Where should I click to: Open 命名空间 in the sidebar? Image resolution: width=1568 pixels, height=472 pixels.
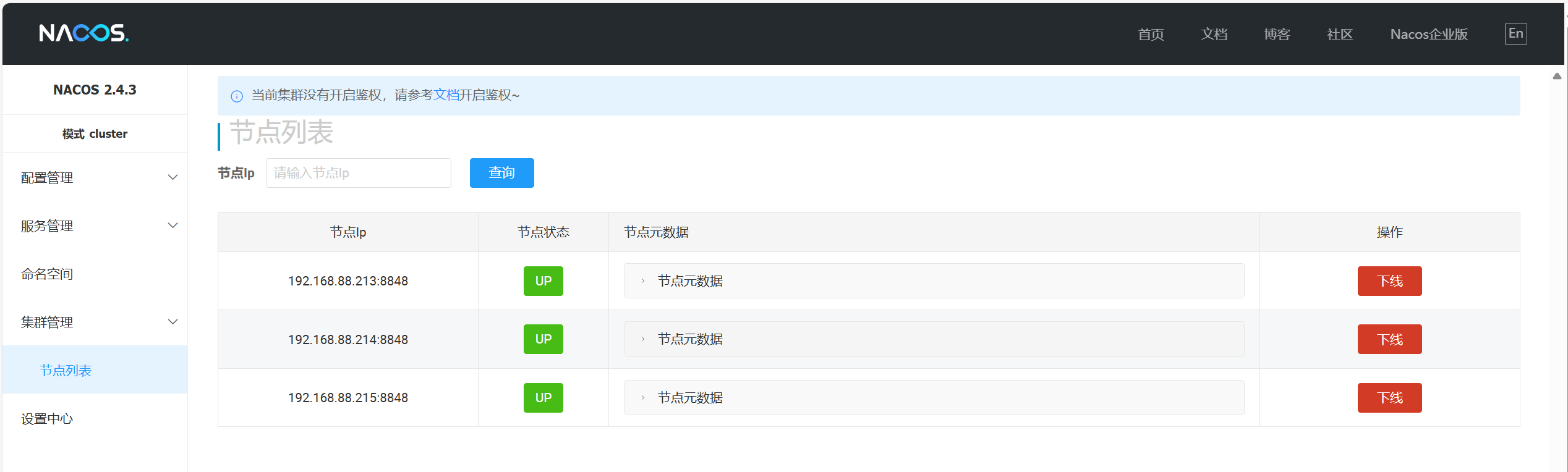coord(95,274)
